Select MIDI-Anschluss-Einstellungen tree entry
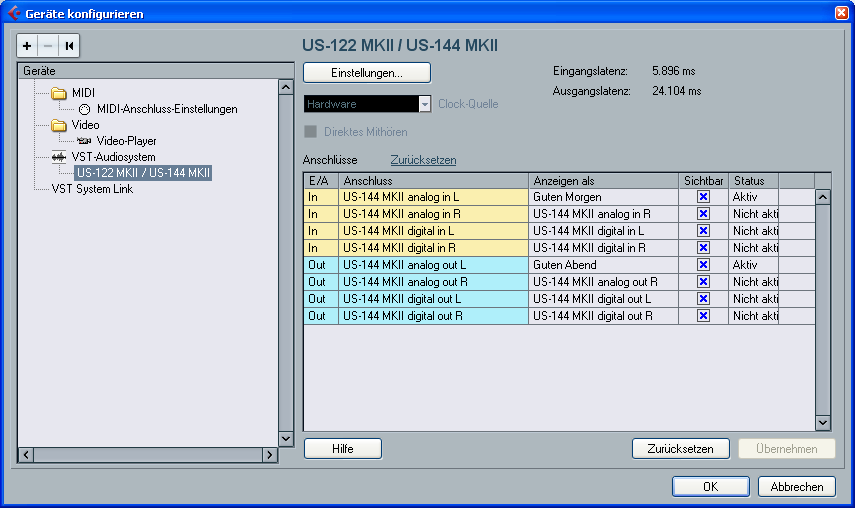The width and height of the screenshot is (855, 508). [x=167, y=109]
